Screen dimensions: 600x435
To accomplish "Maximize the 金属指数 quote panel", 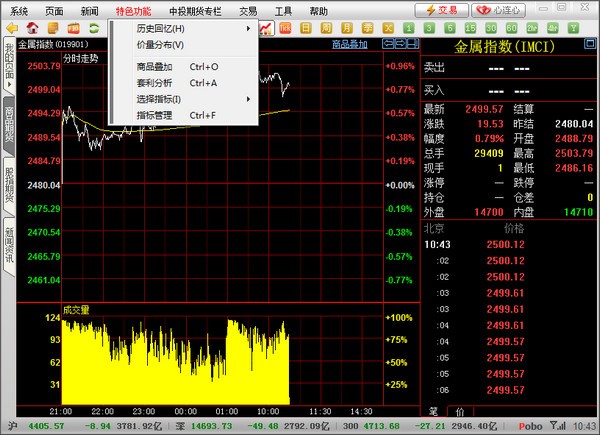I will [x=590, y=44].
